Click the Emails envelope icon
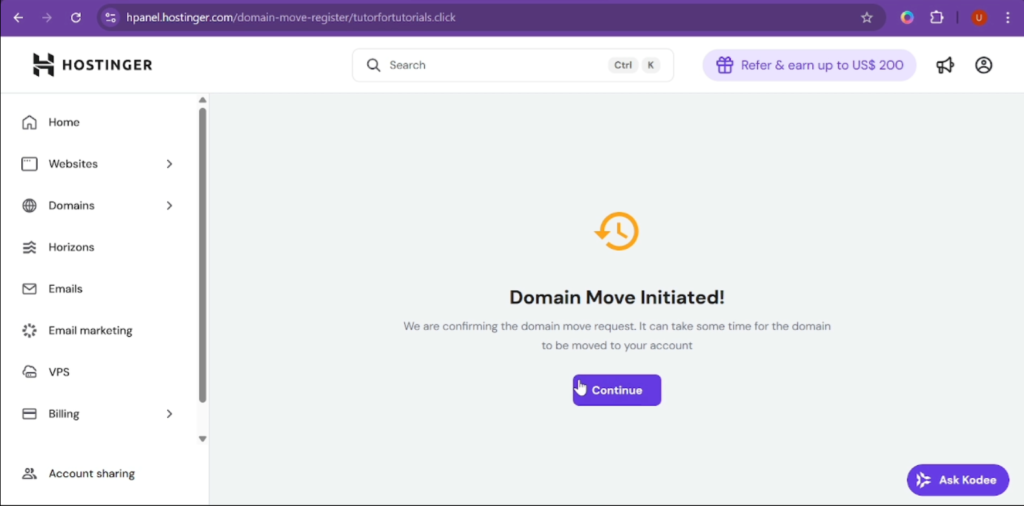1024x506 pixels. [x=29, y=289]
